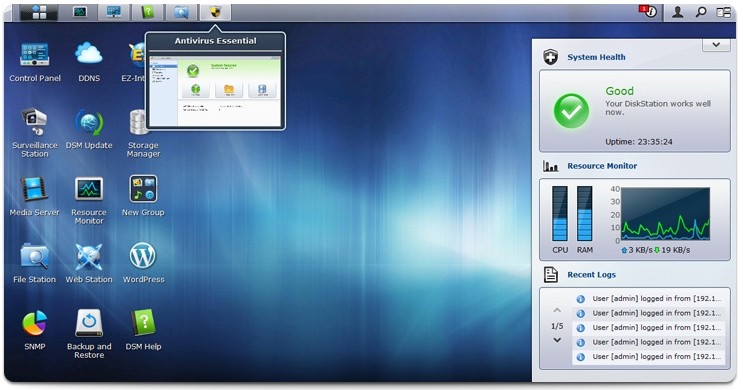This screenshot has height=390, width=743.
Task: Select the second taskbar monitor-screen app icon
Action: [114, 12]
